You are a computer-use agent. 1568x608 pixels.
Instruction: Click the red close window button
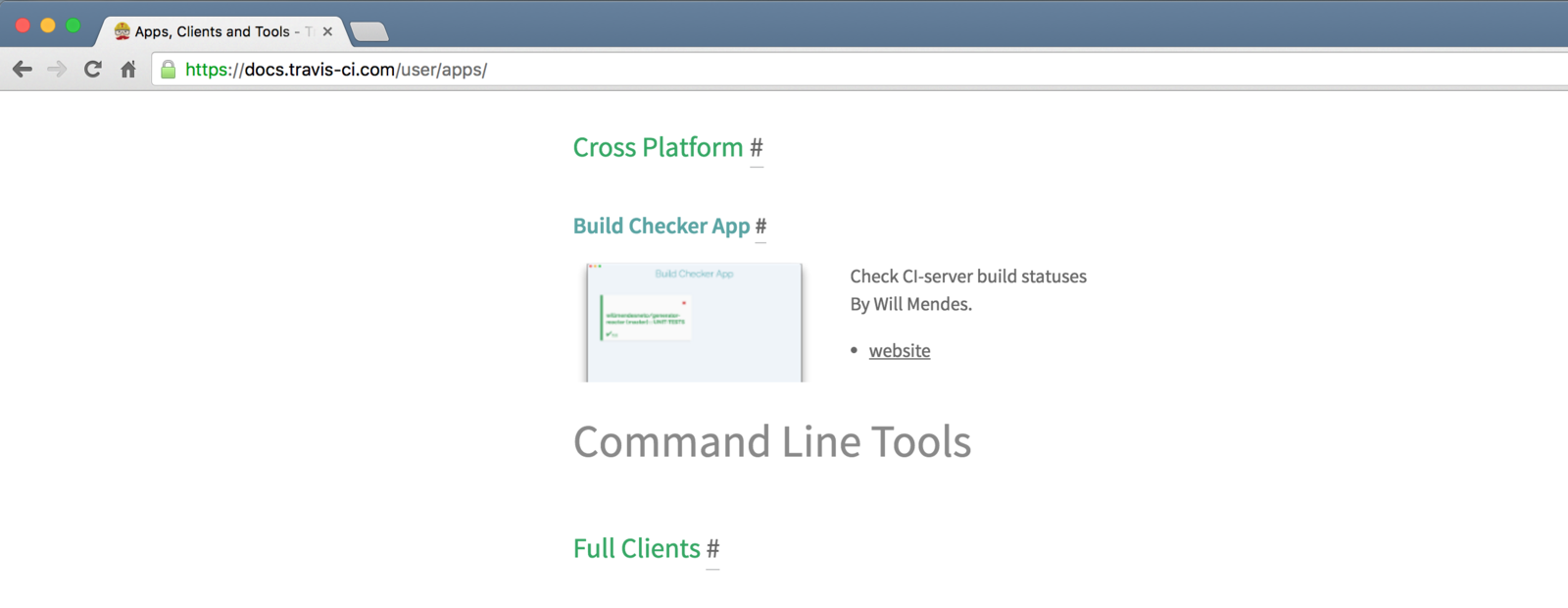tap(23, 25)
